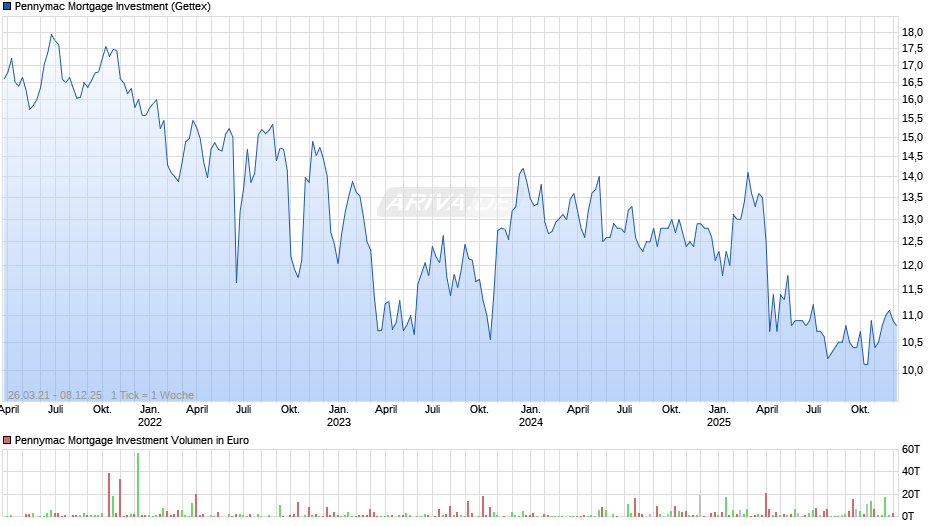Click the 12,0 price axis label

[912, 266]
